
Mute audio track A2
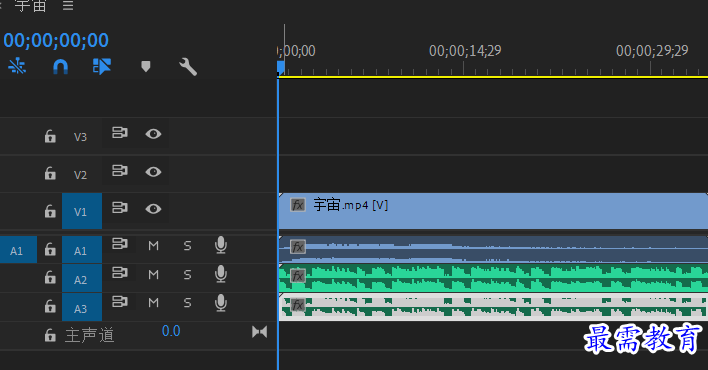click(154, 275)
